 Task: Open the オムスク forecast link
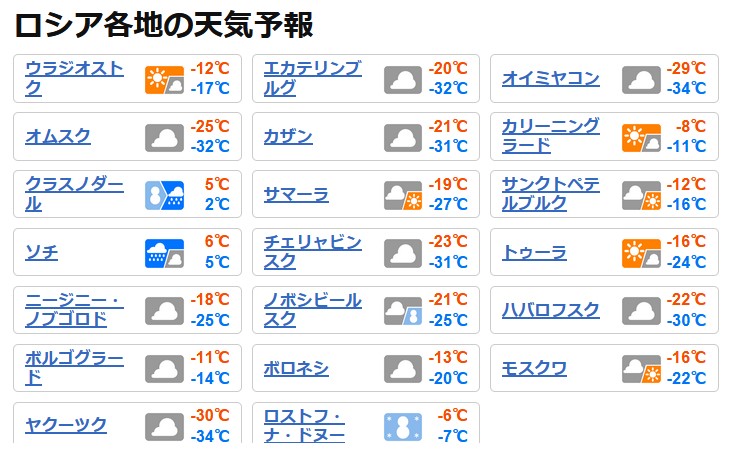(x=58, y=137)
